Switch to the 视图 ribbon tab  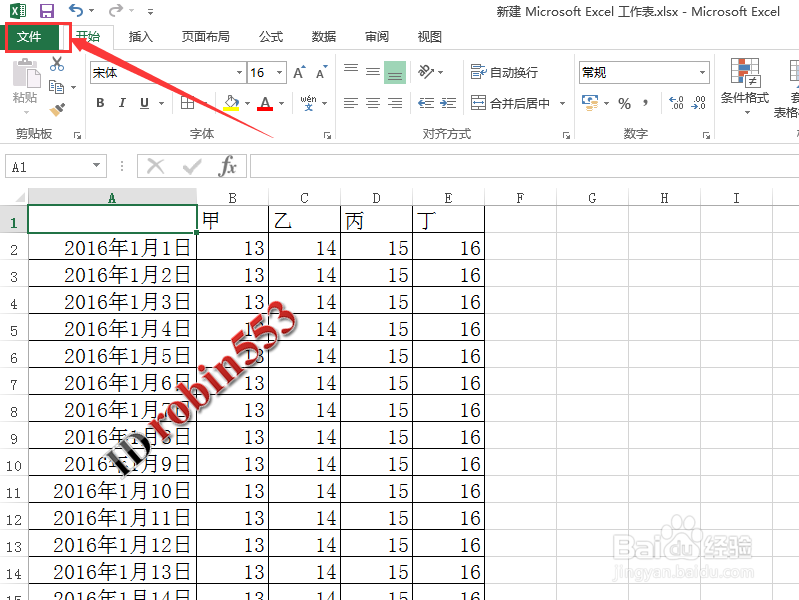[x=429, y=37]
